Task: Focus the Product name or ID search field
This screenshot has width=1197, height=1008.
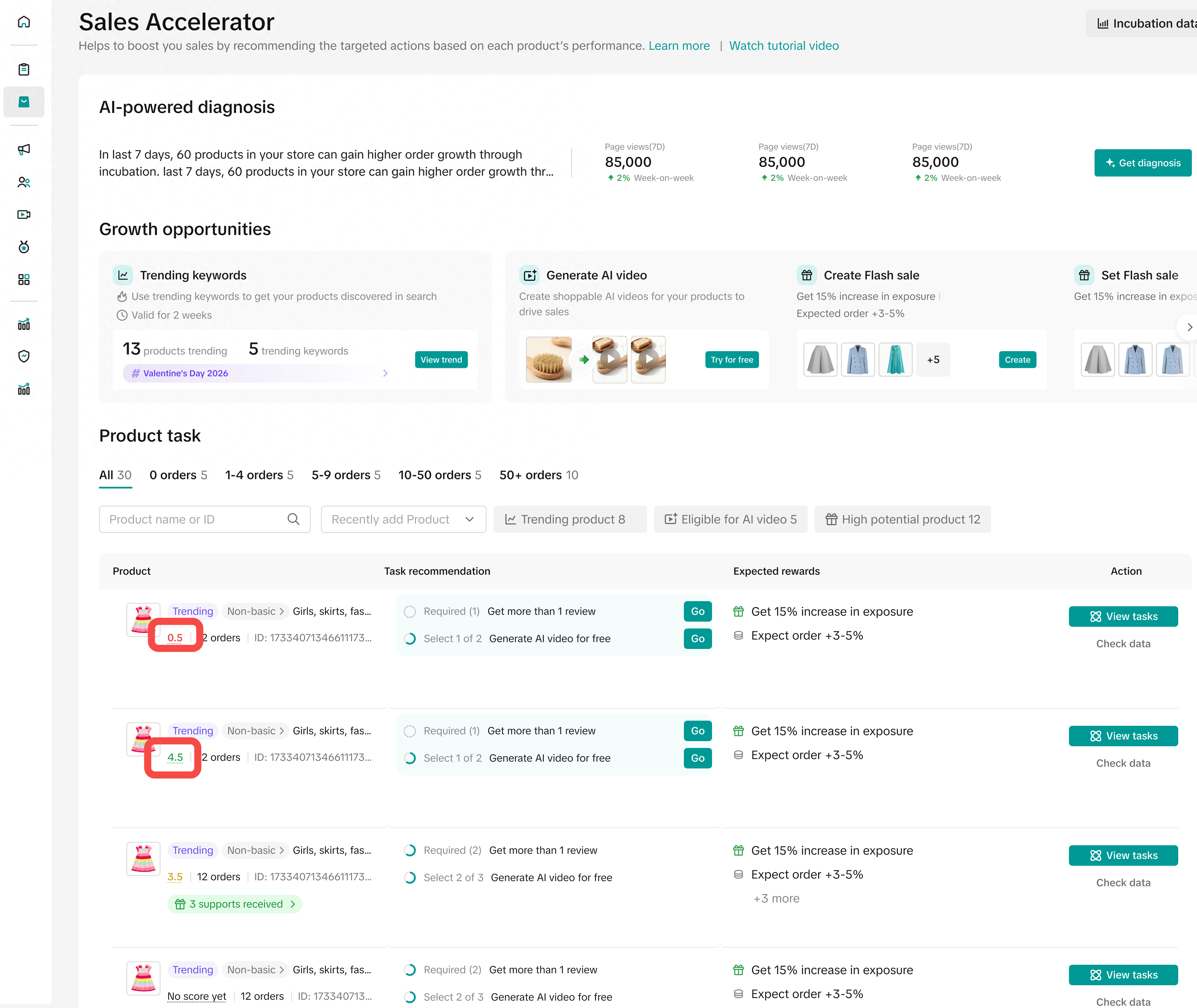Action: click(205, 519)
